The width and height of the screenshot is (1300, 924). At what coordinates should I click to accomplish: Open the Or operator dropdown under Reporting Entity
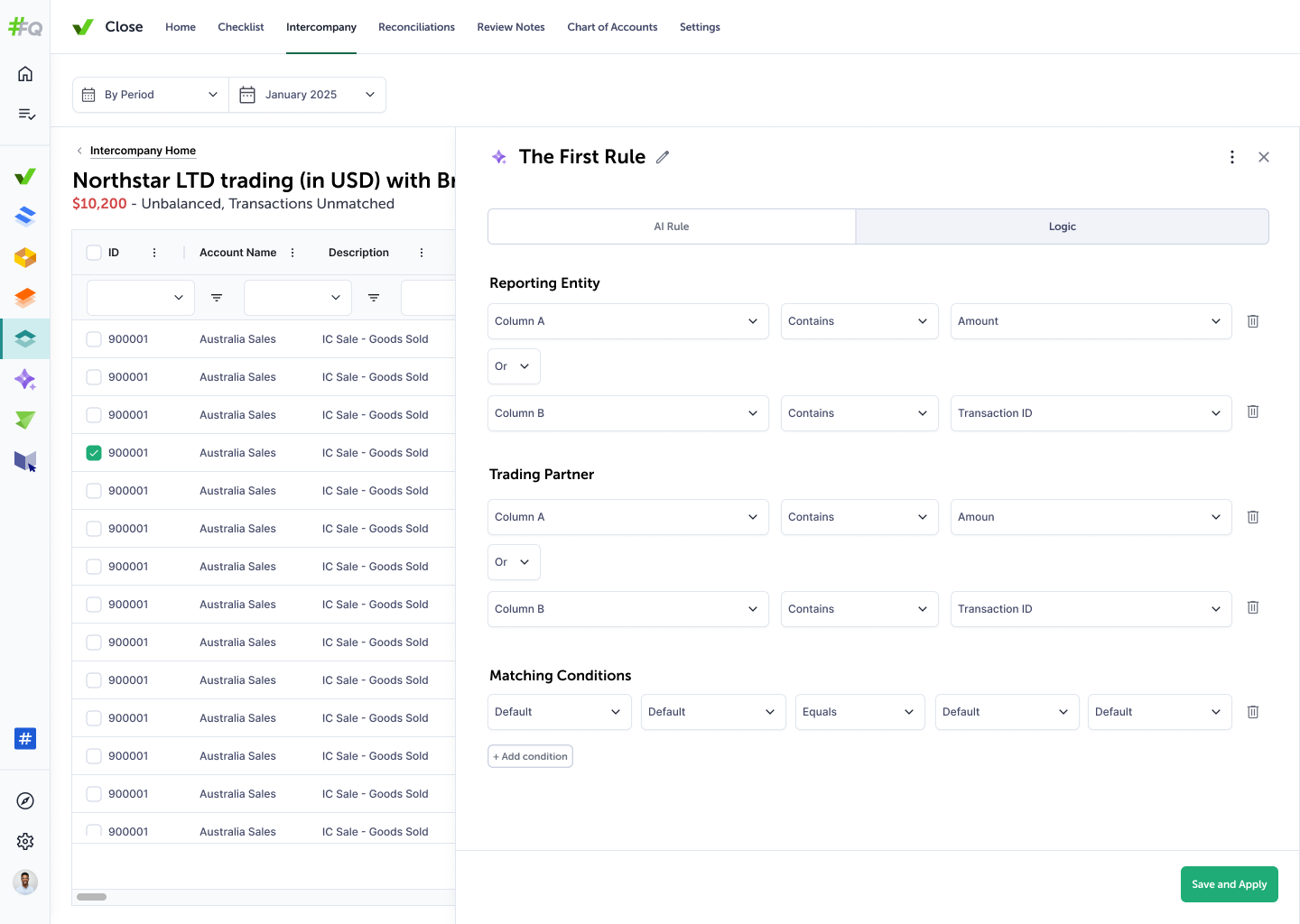point(515,366)
